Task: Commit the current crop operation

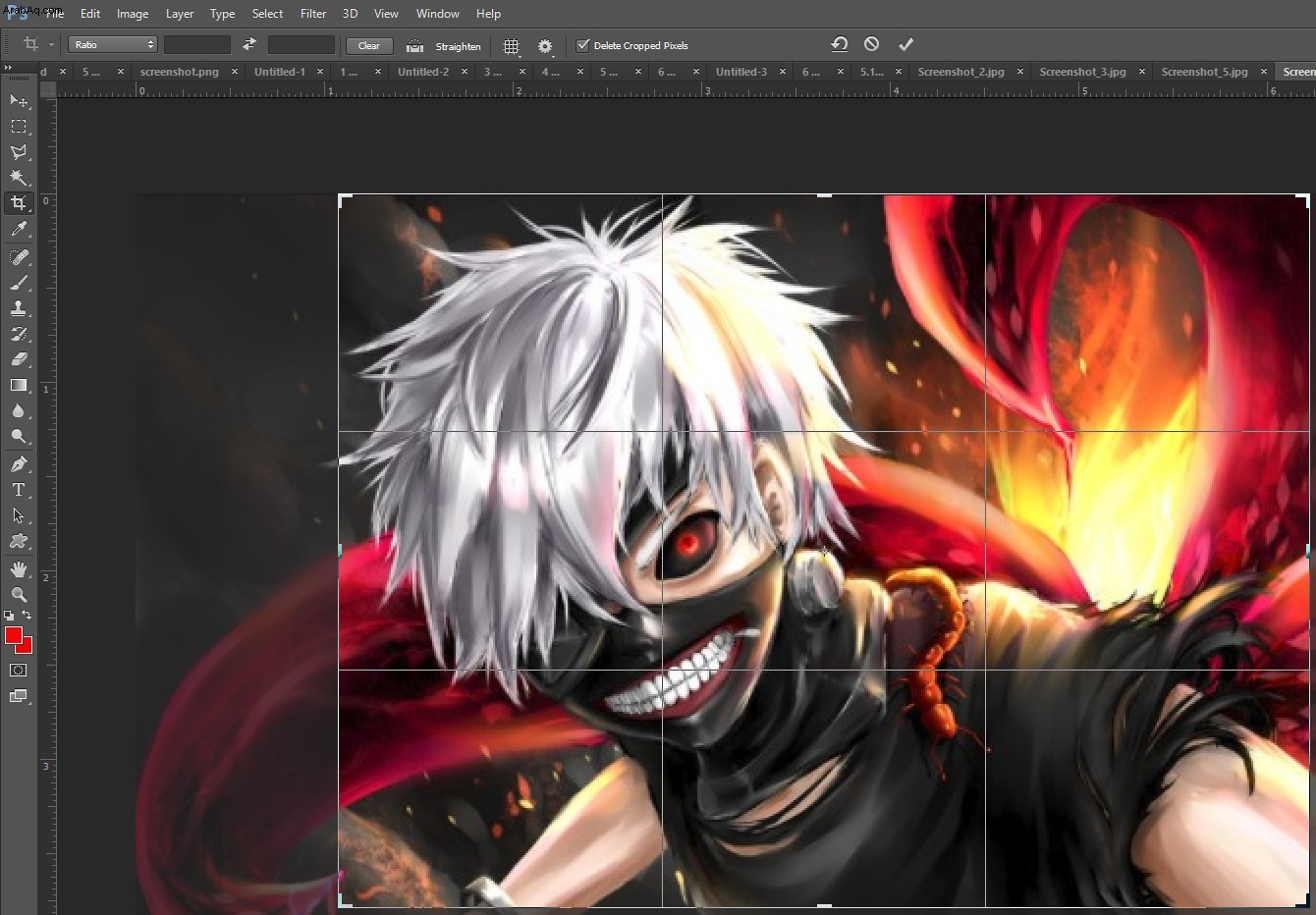Action: pos(905,44)
